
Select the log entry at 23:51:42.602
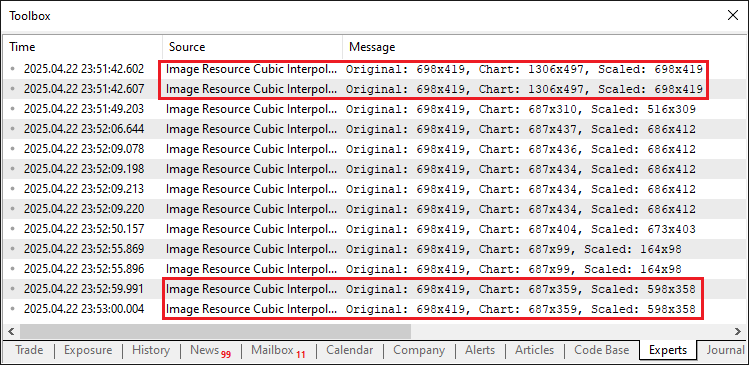[374, 69]
